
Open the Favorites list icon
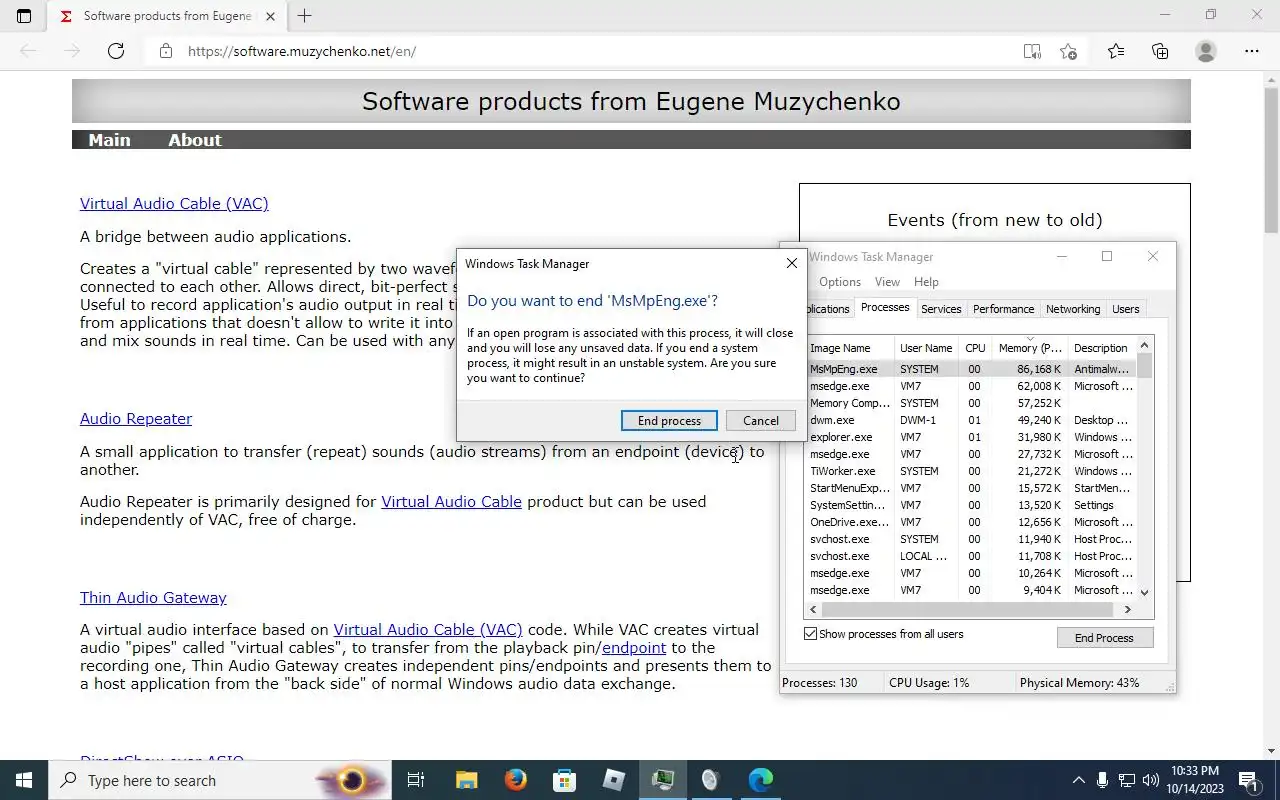1116,51
